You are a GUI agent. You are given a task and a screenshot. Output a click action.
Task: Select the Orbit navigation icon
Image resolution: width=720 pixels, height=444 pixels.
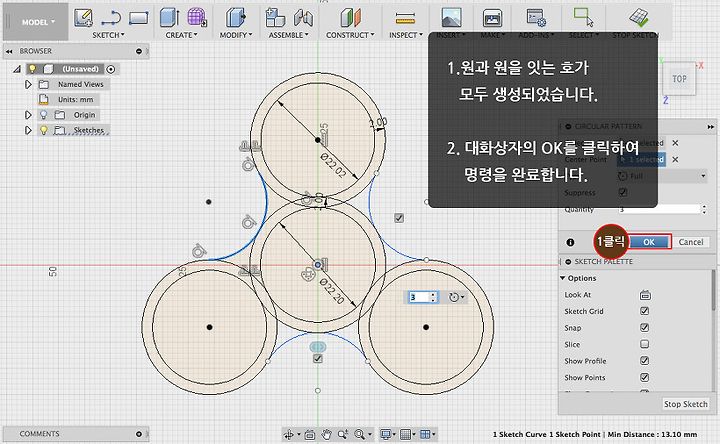click(x=289, y=434)
